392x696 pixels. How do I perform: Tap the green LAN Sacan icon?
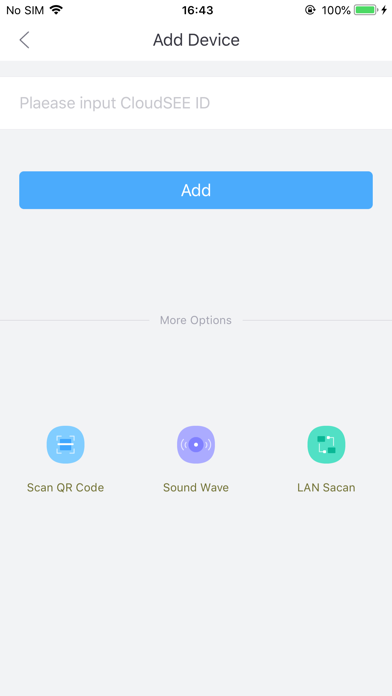click(326, 444)
